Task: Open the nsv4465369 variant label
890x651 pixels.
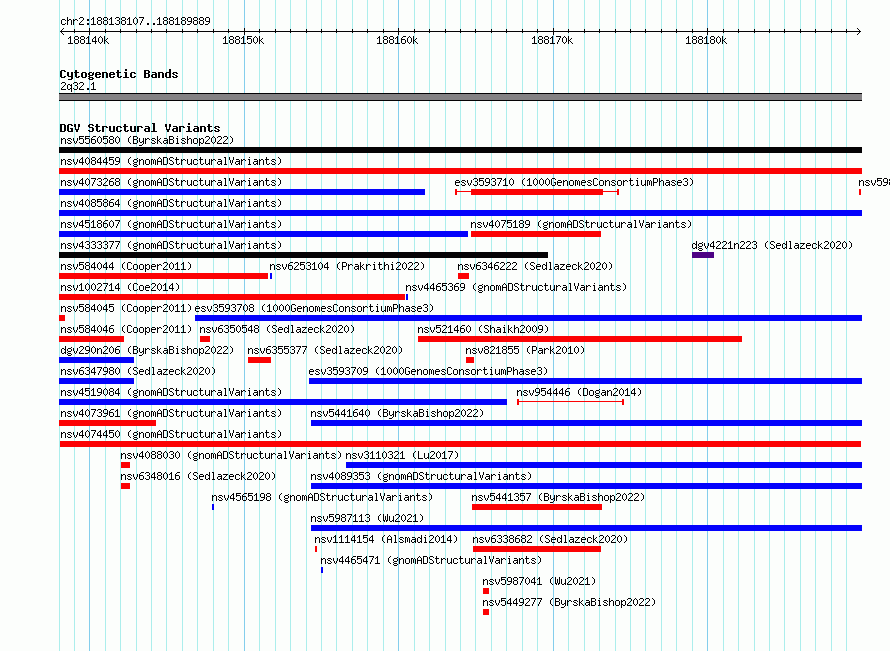Action: [x=516, y=287]
